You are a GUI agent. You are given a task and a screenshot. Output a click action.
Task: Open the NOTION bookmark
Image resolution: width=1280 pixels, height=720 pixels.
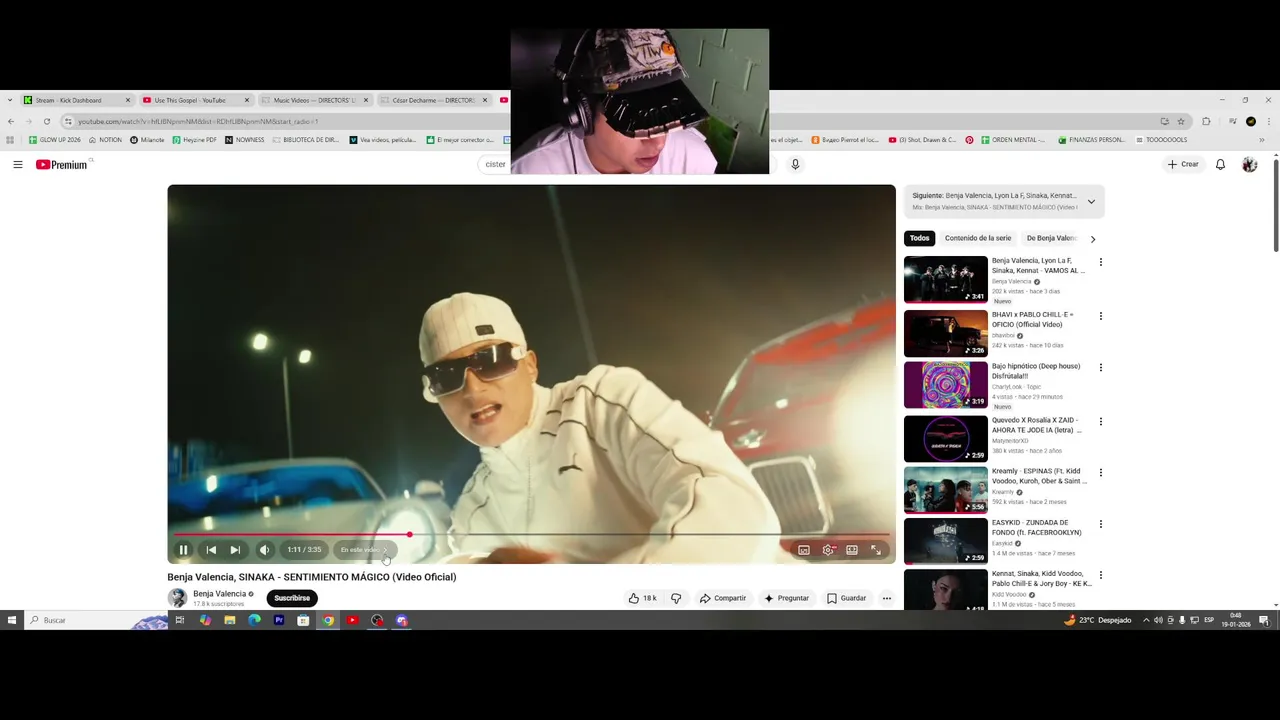[105, 140]
